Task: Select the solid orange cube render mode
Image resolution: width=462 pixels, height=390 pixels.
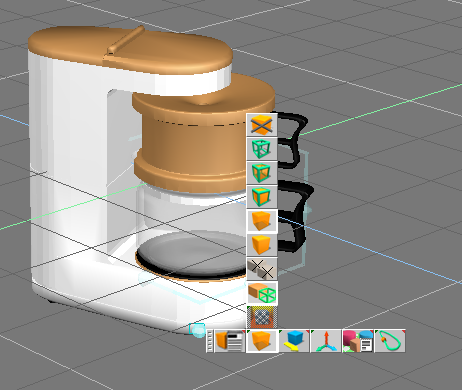Action: 262,245
